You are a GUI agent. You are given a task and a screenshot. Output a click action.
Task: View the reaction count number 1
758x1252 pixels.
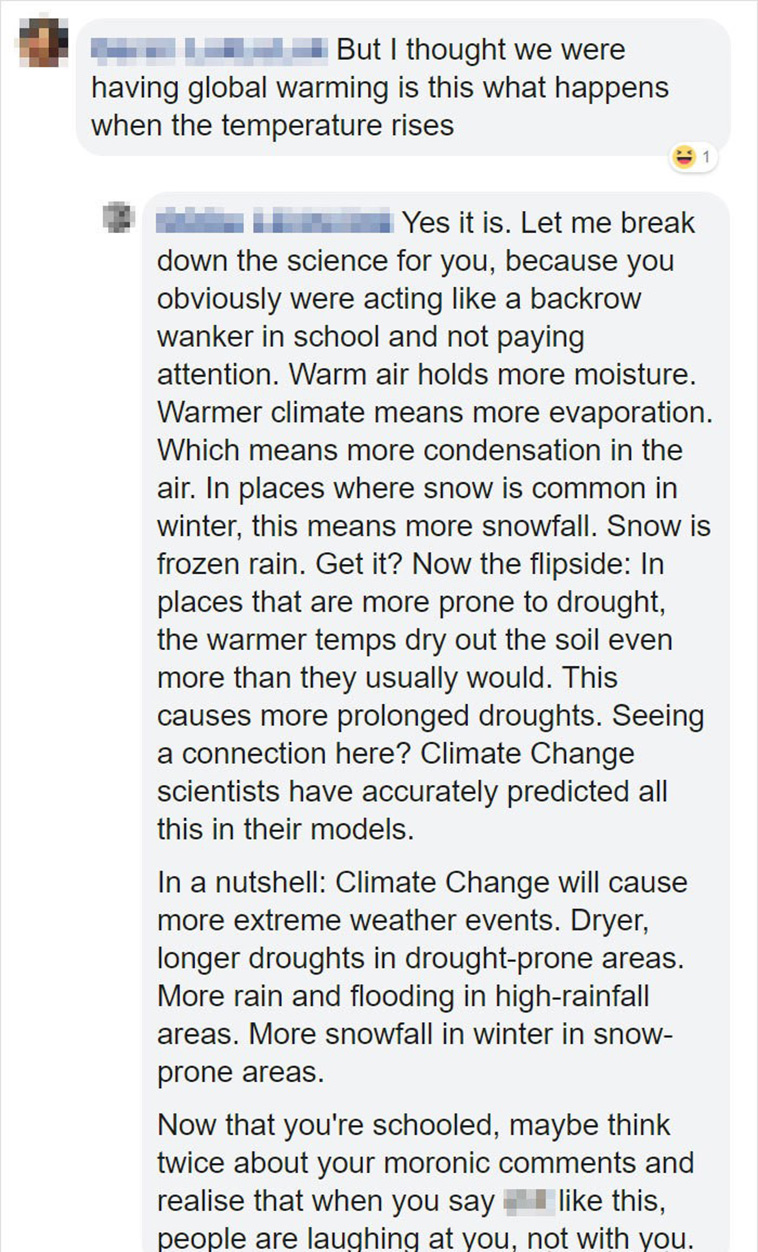coord(705,157)
